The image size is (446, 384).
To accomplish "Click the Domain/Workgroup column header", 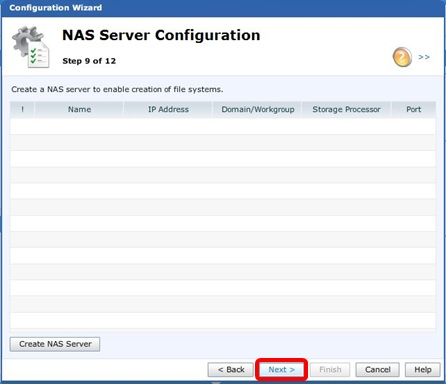I will pyautogui.click(x=258, y=109).
